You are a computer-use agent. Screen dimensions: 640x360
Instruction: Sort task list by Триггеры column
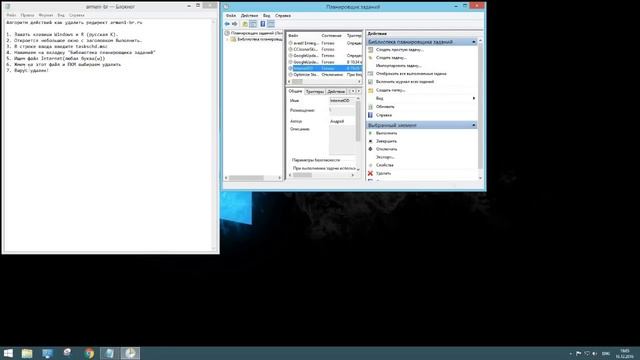click(353, 36)
